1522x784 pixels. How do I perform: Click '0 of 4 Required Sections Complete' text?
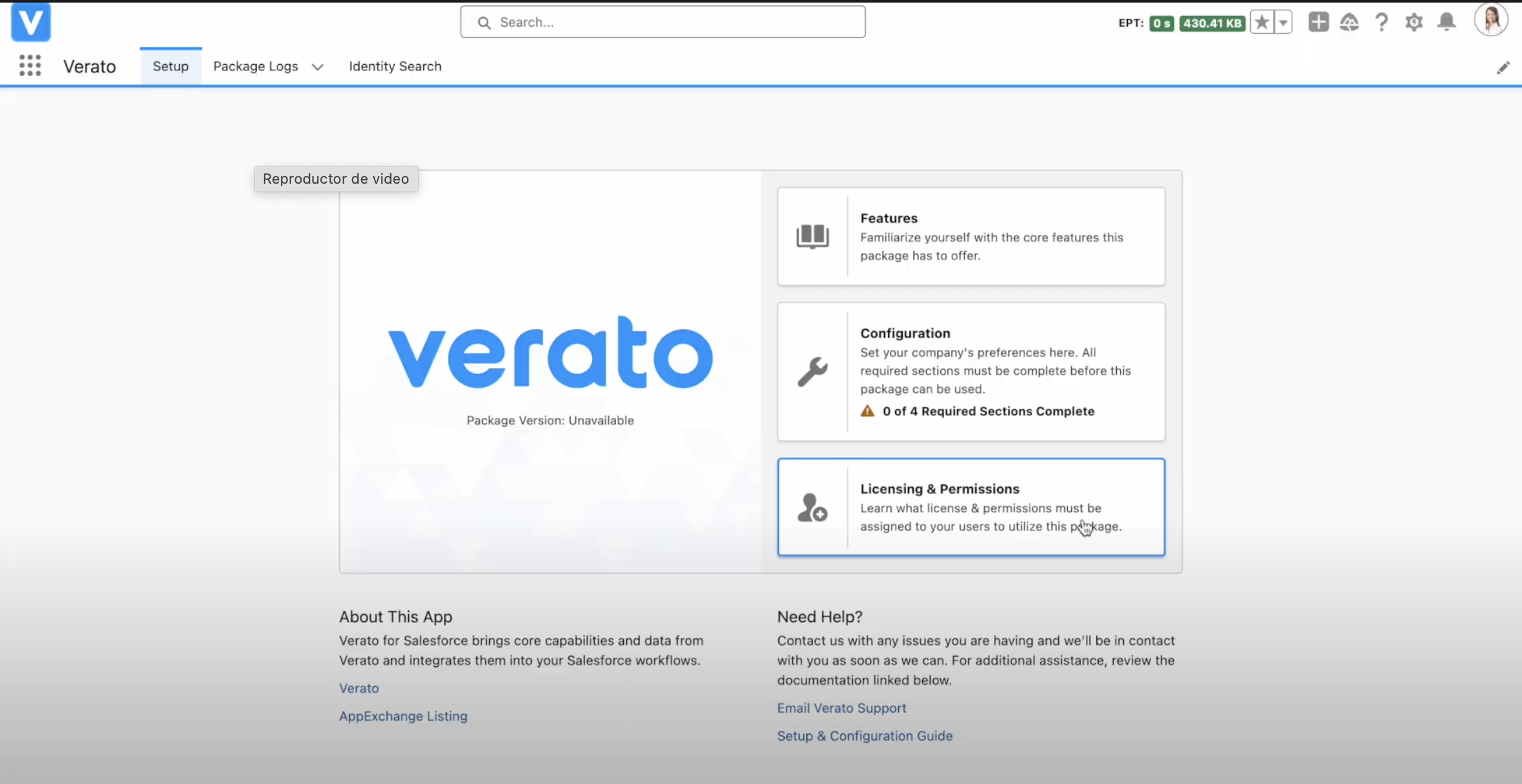coord(988,411)
